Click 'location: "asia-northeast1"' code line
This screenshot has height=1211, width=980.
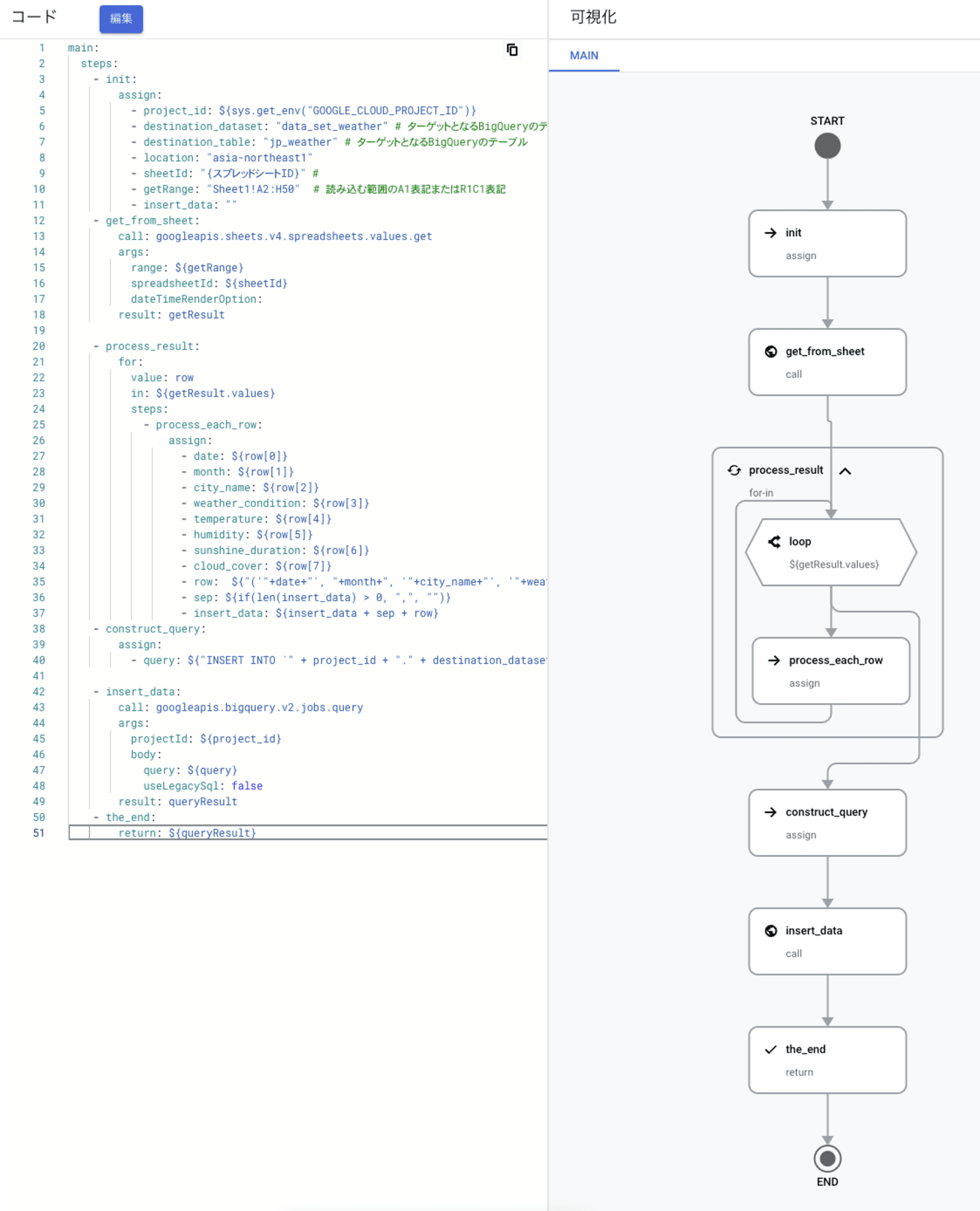(228, 157)
